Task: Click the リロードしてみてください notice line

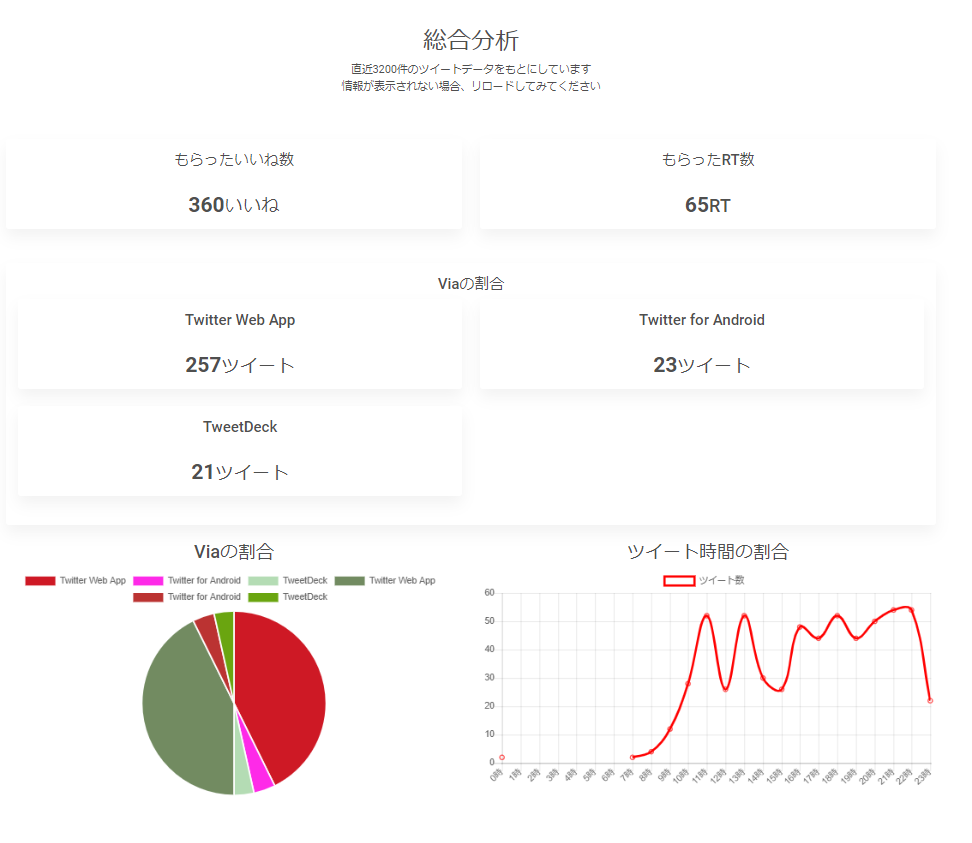Action: pos(536,86)
